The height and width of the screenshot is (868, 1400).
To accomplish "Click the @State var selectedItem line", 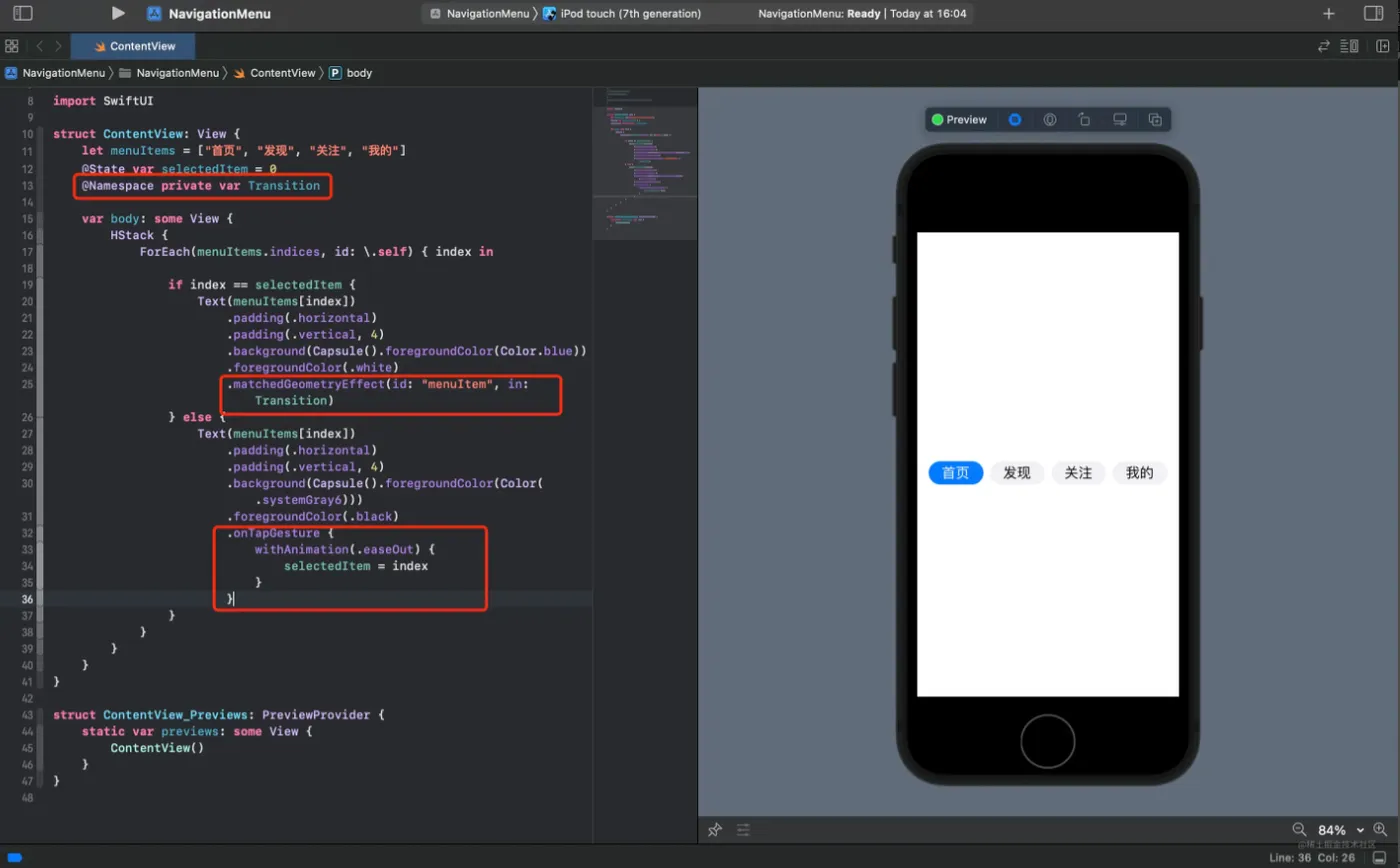I will click(179, 169).
